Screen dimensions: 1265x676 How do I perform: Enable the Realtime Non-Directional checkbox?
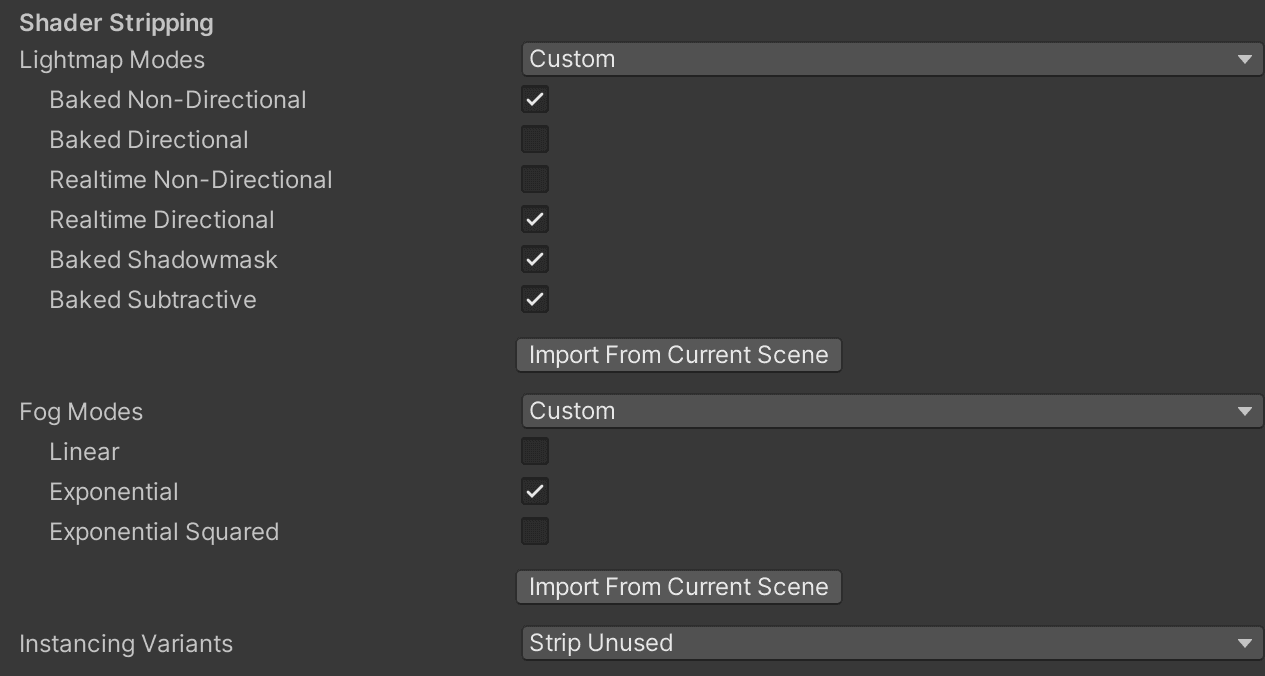pyautogui.click(x=534, y=179)
